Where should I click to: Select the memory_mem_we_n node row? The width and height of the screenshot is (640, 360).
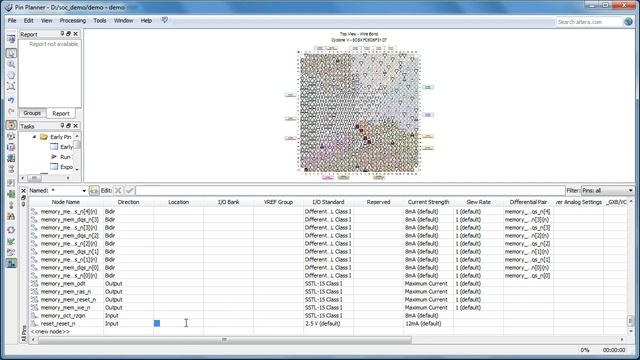point(65,308)
